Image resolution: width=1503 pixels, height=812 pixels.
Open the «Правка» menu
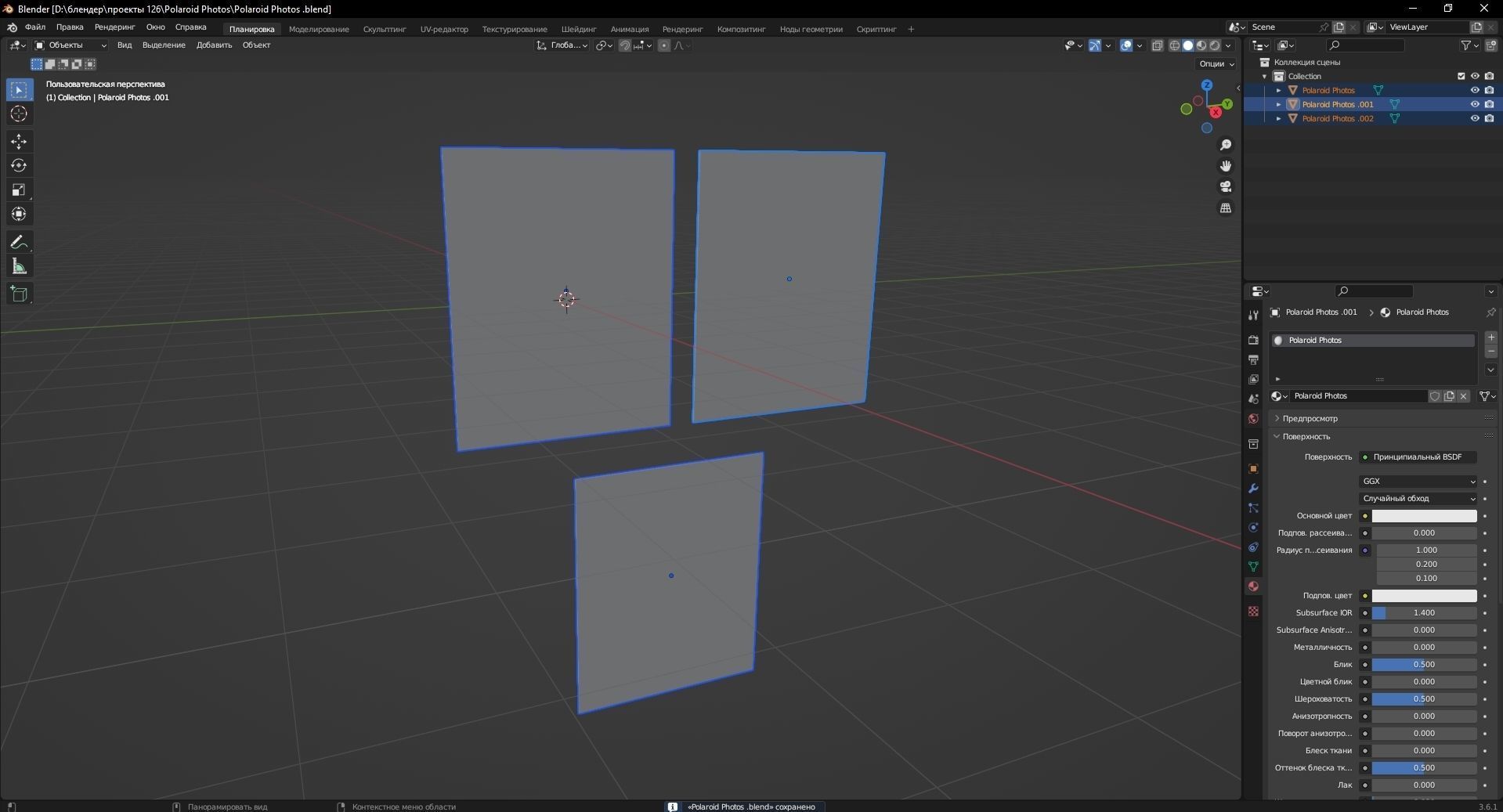(x=70, y=27)
